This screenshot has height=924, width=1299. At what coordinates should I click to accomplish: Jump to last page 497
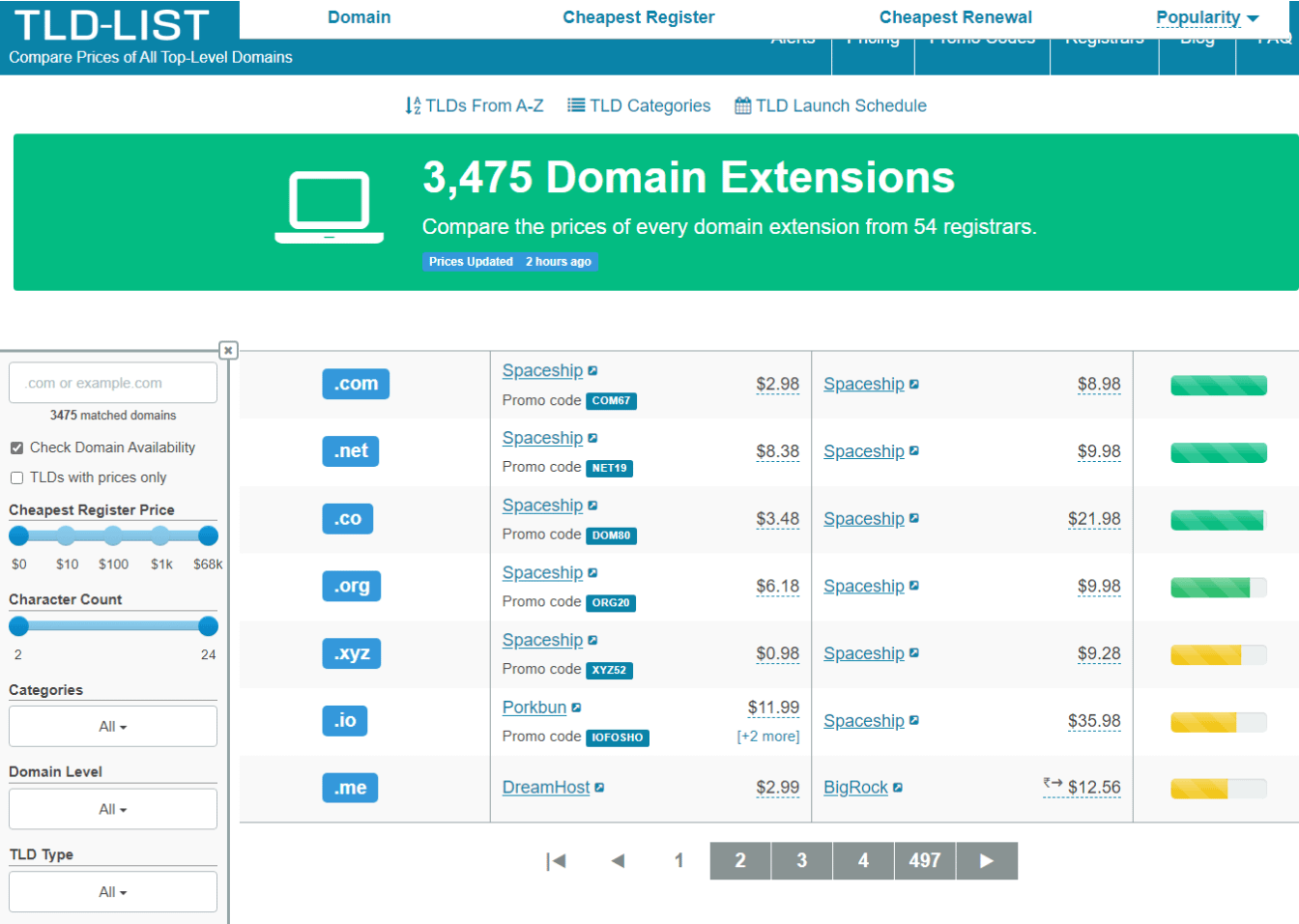(x=925, y=861)
